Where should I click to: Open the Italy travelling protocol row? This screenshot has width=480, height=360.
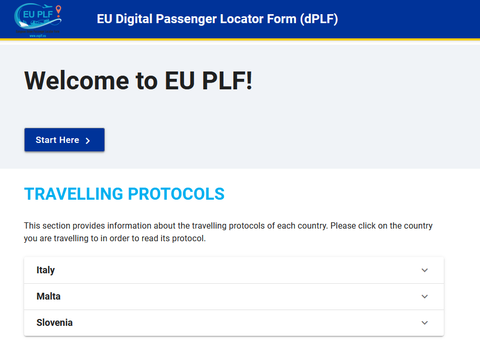click(x=234, y=270)
